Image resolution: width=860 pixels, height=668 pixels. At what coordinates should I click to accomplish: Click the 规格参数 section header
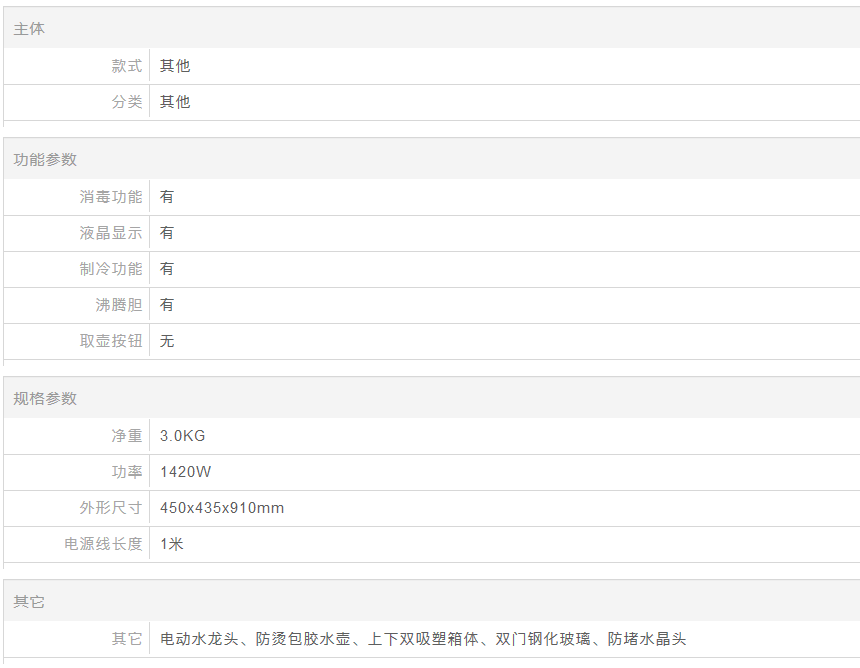(45, 399)
